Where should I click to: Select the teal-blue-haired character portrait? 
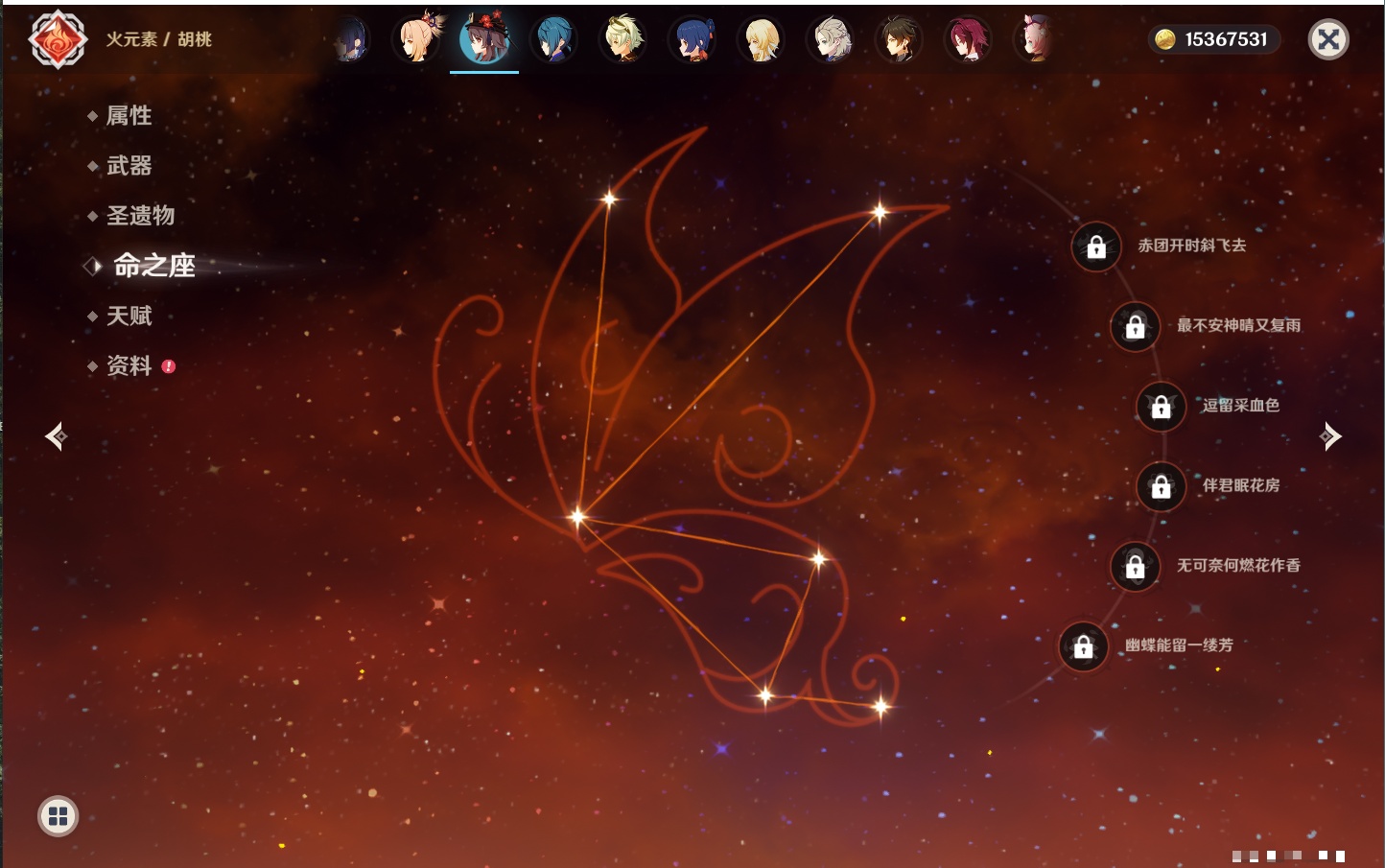[555, 39]
